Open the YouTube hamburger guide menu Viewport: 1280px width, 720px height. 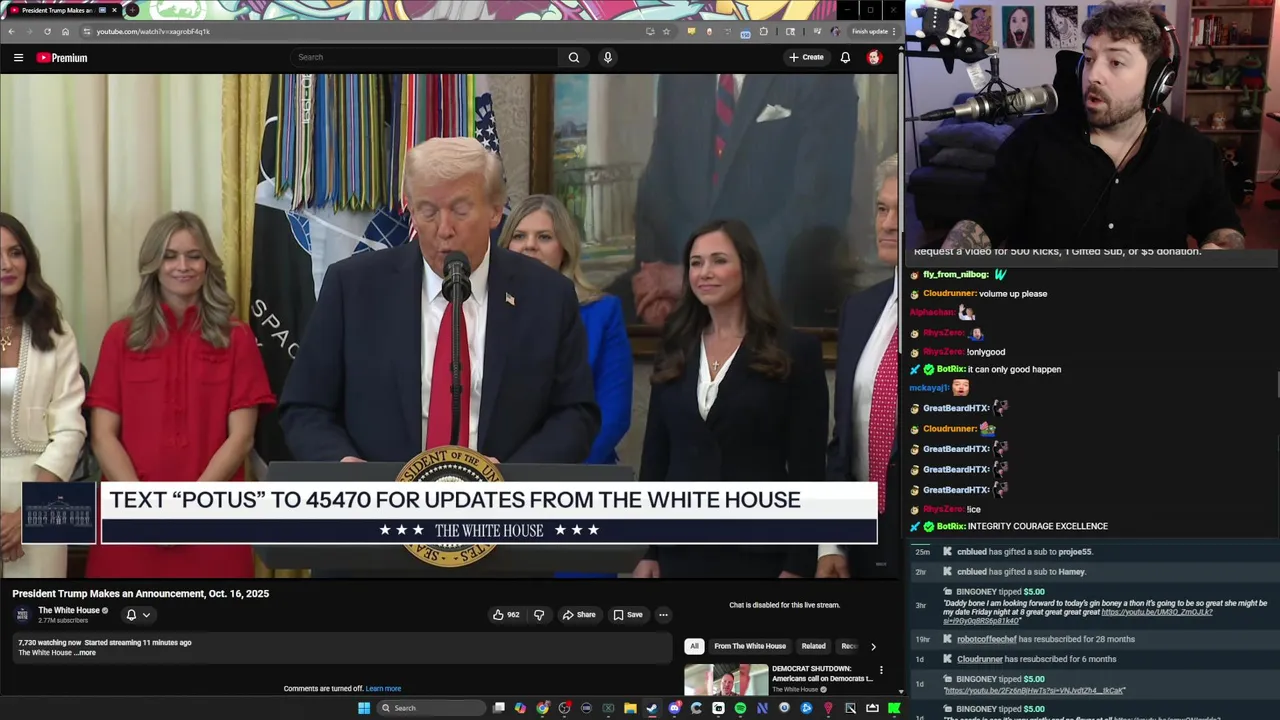click(18, 57)
